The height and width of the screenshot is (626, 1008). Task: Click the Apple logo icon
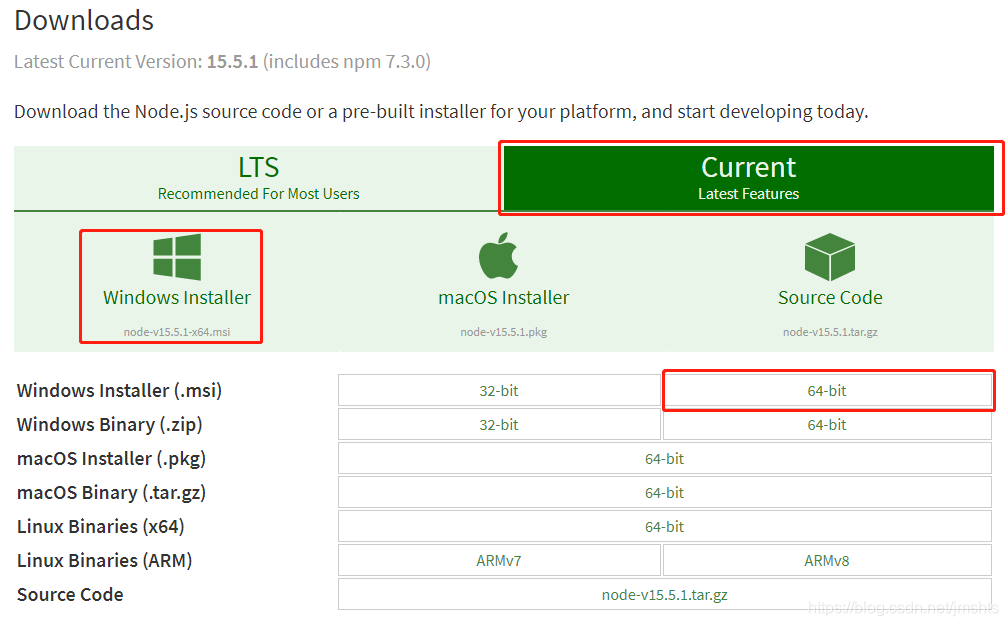click(498, 256)
